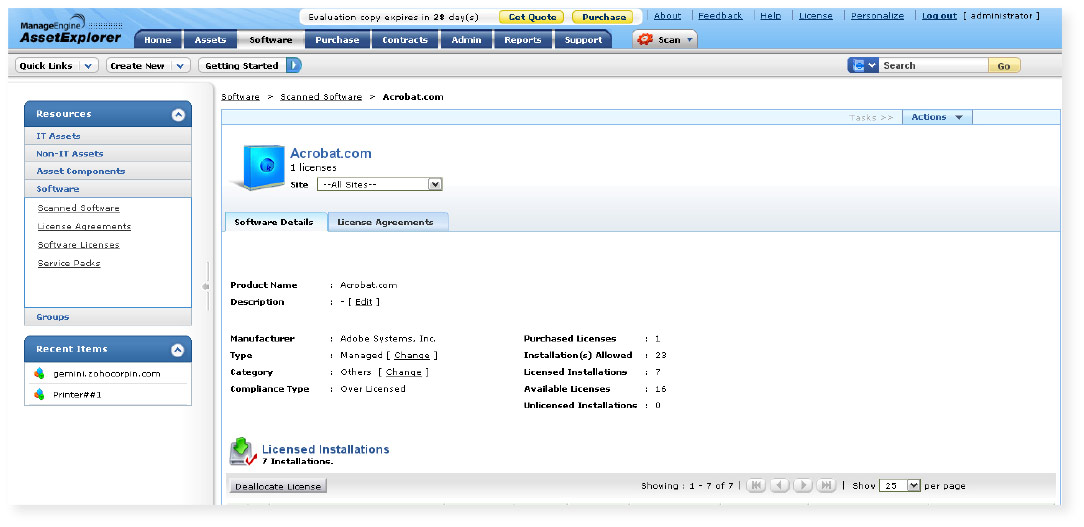This screenshot has width=1084, height=527.
Task: Open the About link
Action: [667, 16]
